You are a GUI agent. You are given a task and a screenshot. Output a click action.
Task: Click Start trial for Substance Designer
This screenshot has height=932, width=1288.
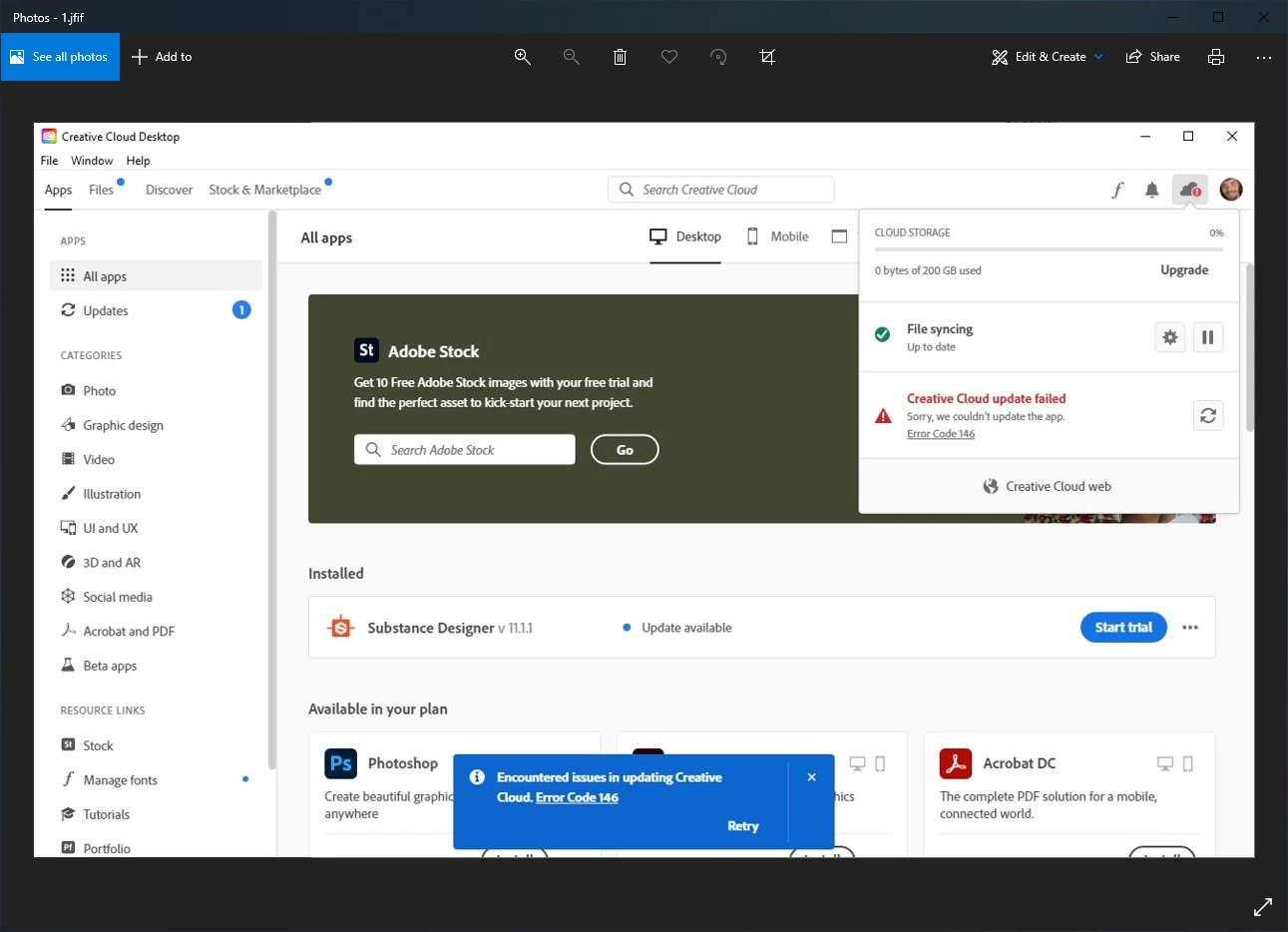point(1123,628)
